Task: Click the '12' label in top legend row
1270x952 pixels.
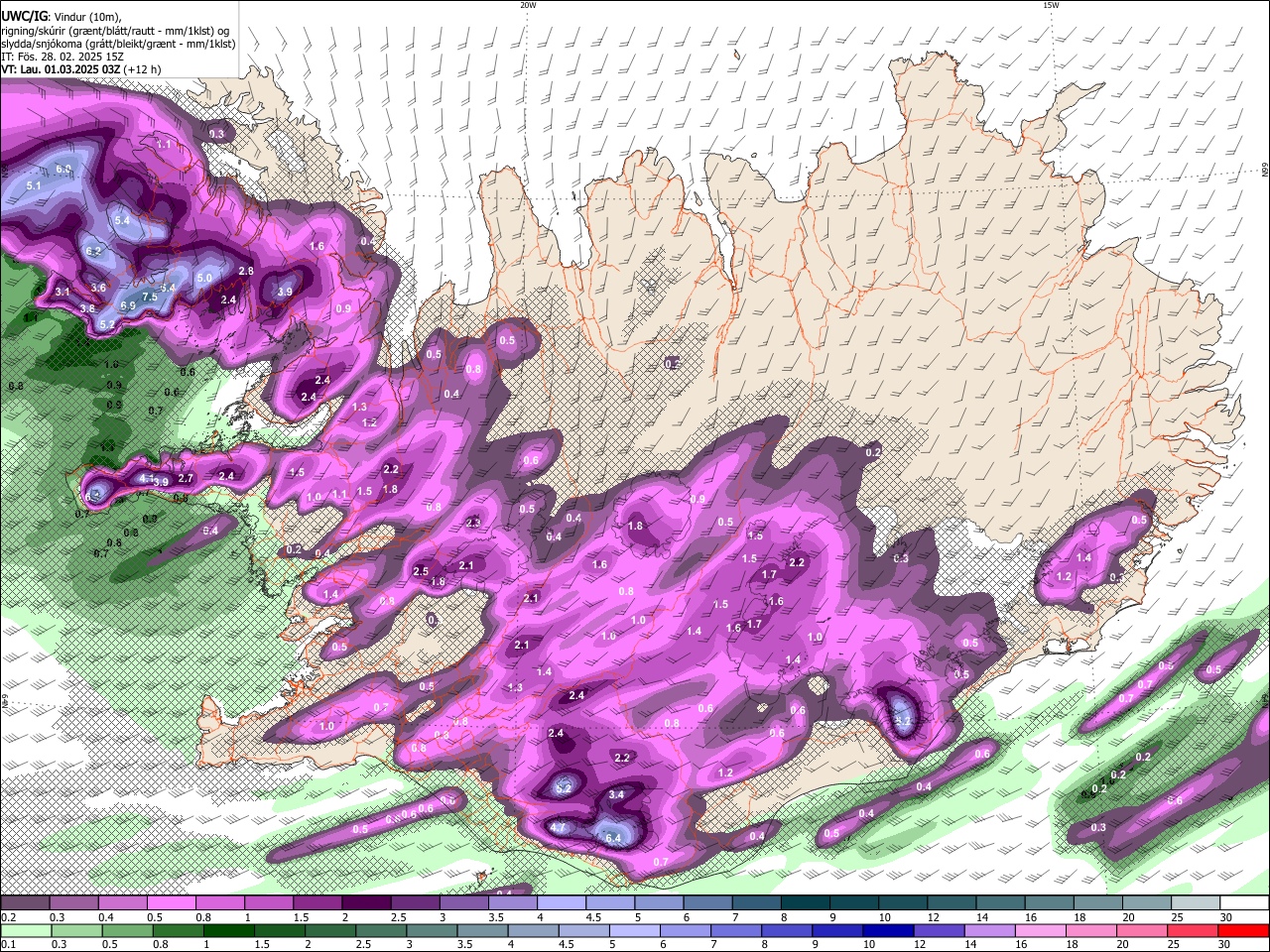Action: tap(935, 917)
